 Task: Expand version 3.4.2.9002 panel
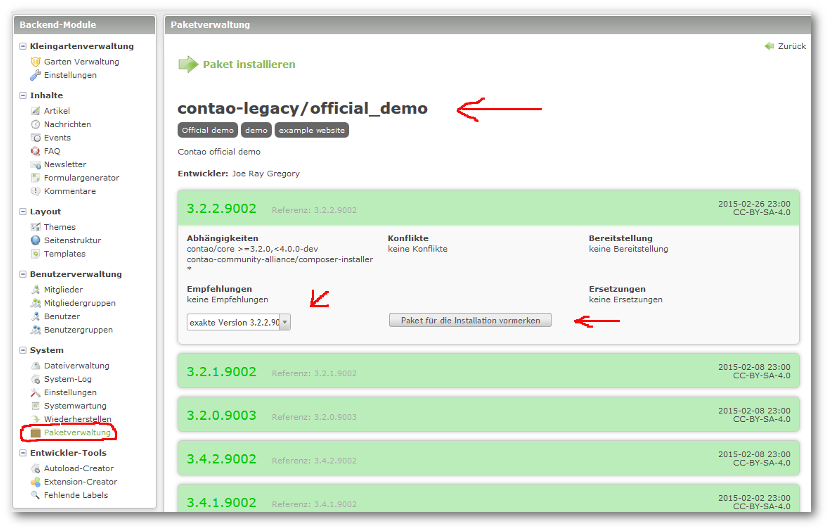pos(488,459)
